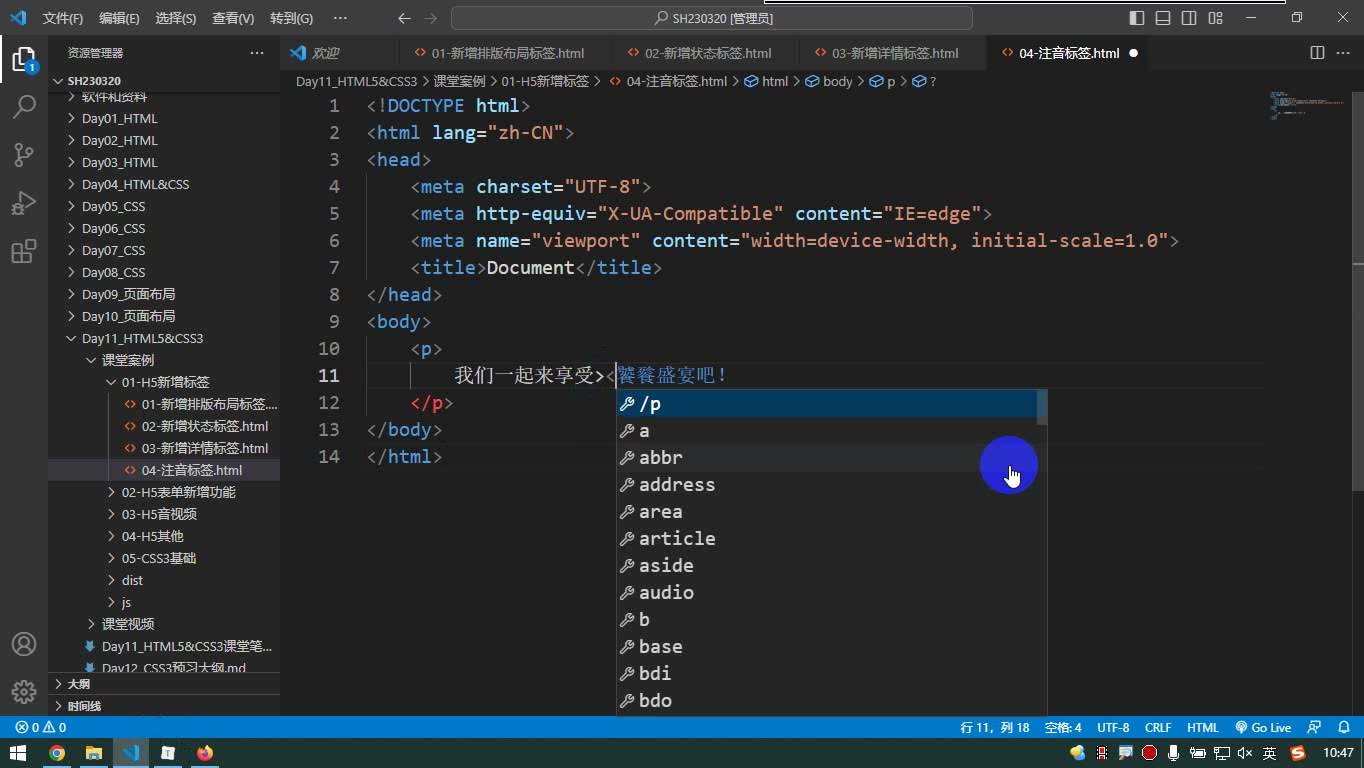Switch to the 02-新增状态标签.html tab
Image resolution: width=1364 pixels, height=768 pixels.
click(x=707, y=53)
